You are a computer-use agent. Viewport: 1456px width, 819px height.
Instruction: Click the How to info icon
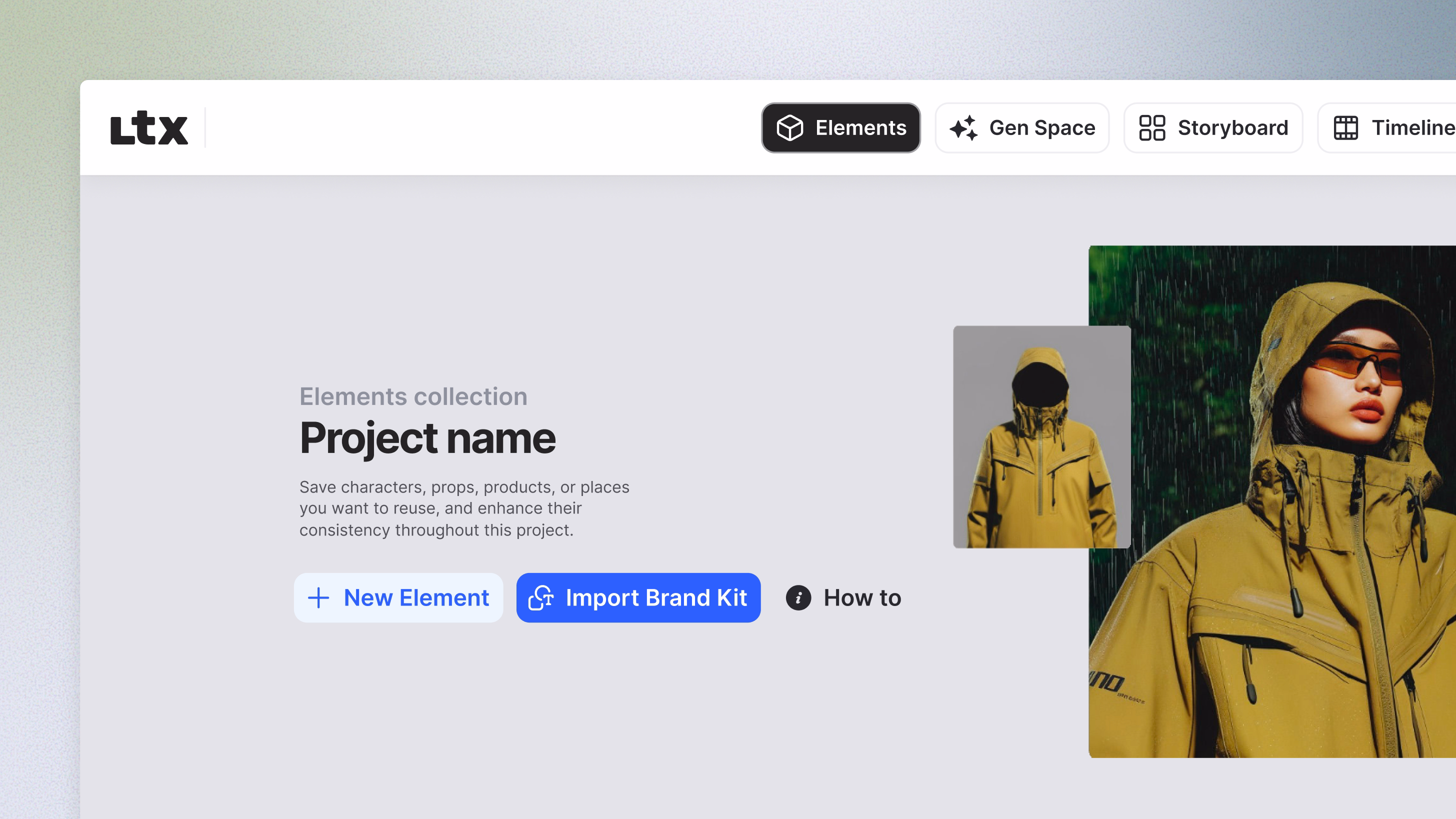pyautogui.click(x=798, y=598)
